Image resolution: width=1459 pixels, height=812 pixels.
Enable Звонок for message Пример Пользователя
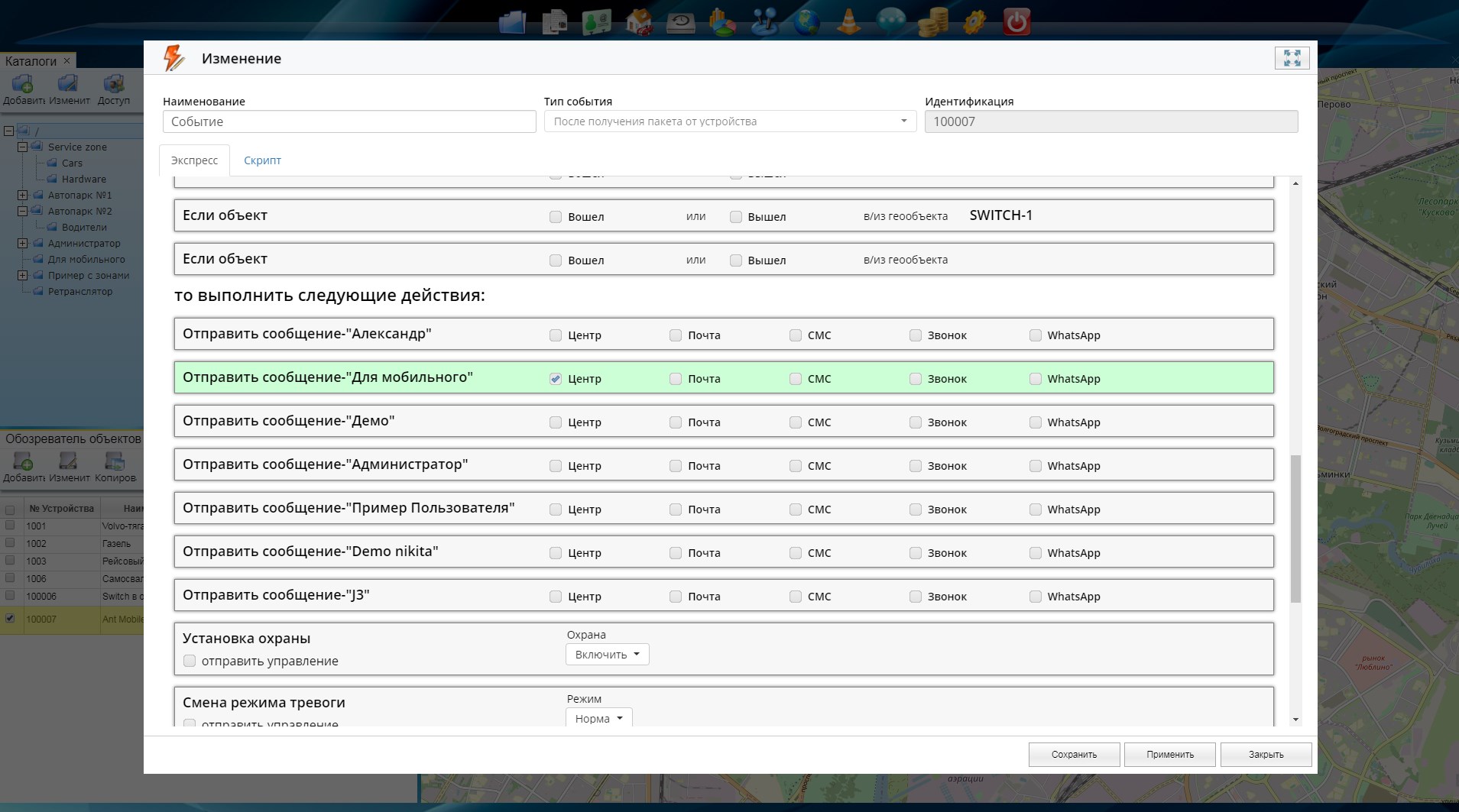click(916, 510)
